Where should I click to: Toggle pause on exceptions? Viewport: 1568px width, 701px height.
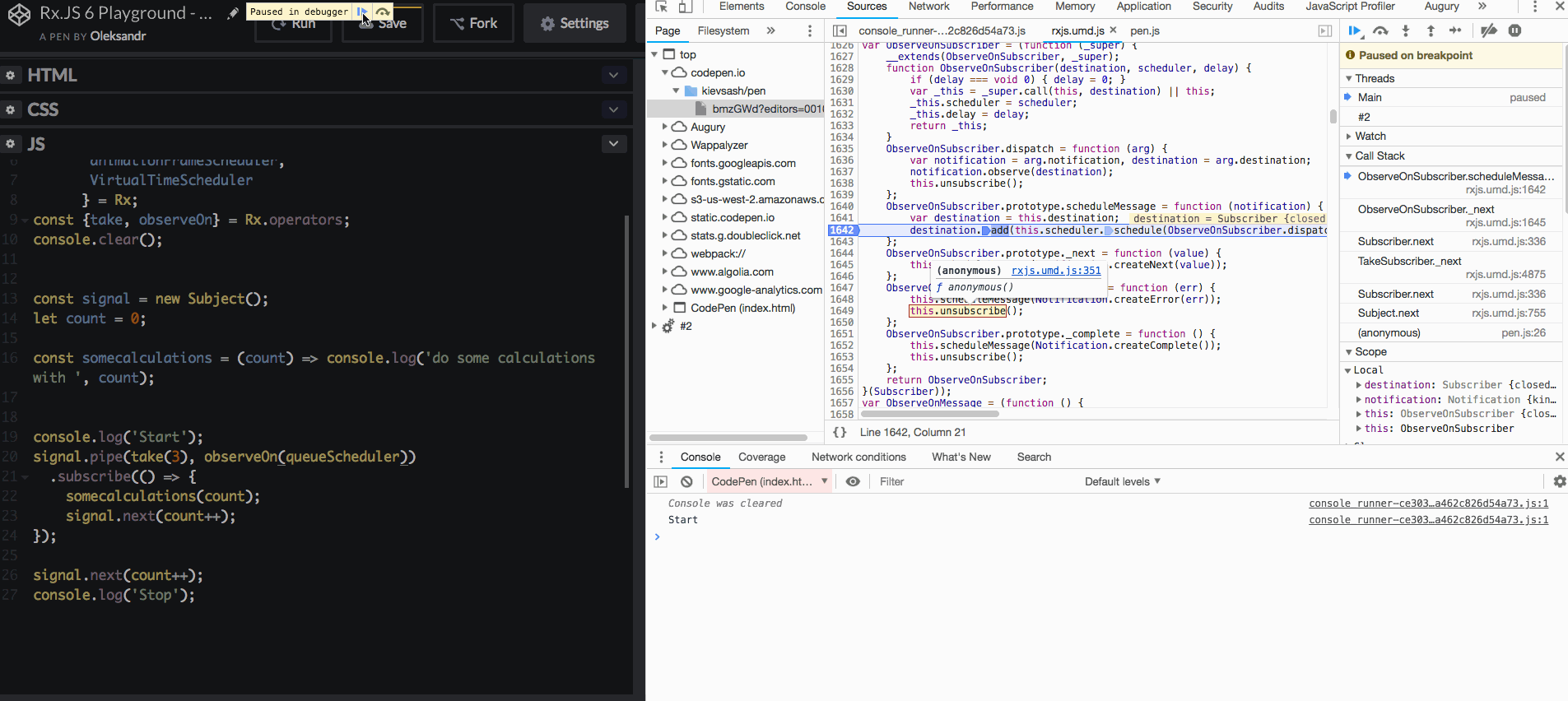[x=1514, y=31]
